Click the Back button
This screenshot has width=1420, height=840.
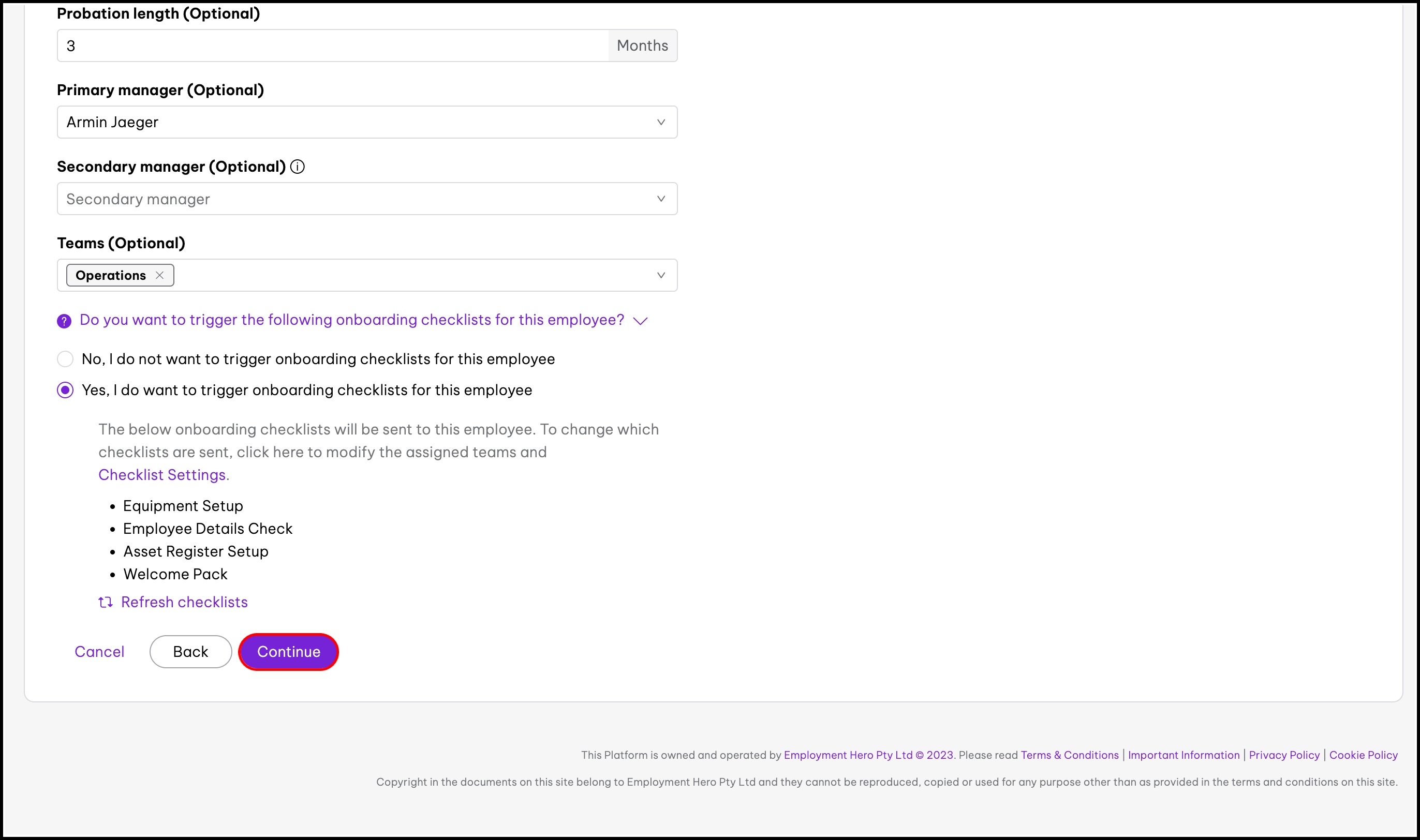click(190, 652)
